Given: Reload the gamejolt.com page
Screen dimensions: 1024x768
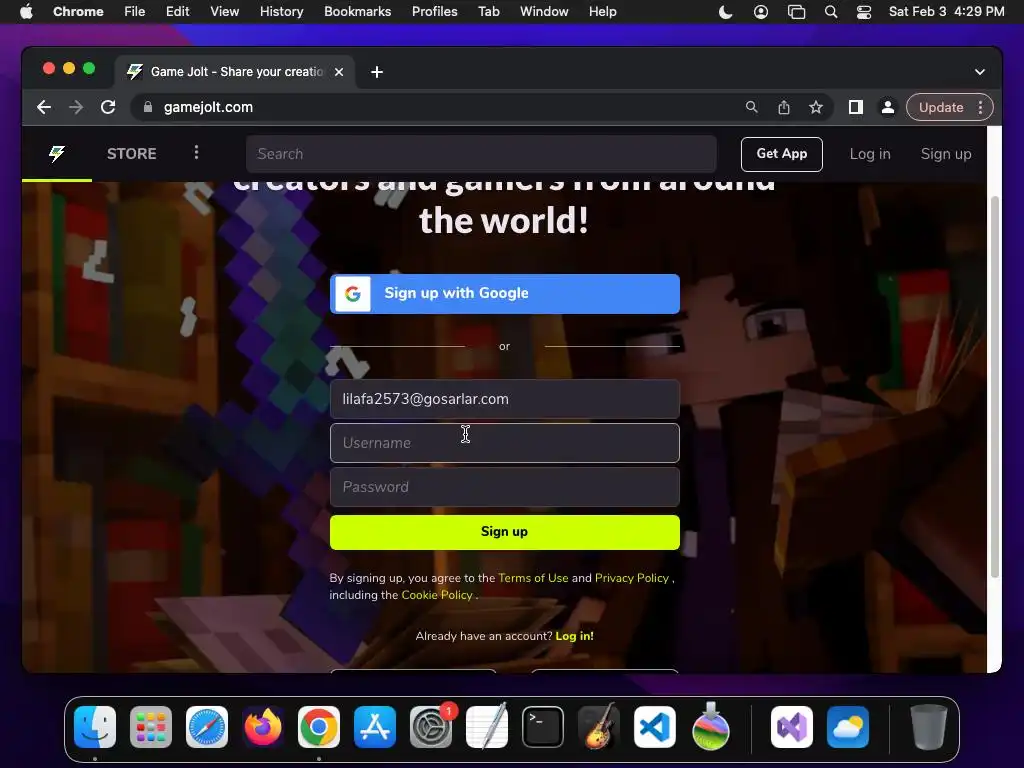Looking at the screenshot, I should [108, 107].
